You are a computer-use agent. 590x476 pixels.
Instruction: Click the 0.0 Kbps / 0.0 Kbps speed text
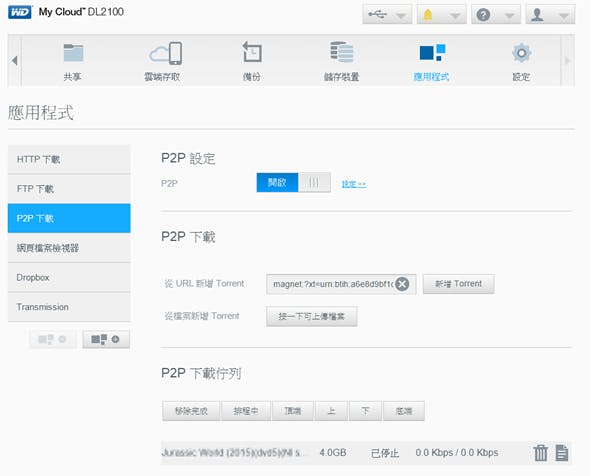pyautogui.click(x=457, y=453)
